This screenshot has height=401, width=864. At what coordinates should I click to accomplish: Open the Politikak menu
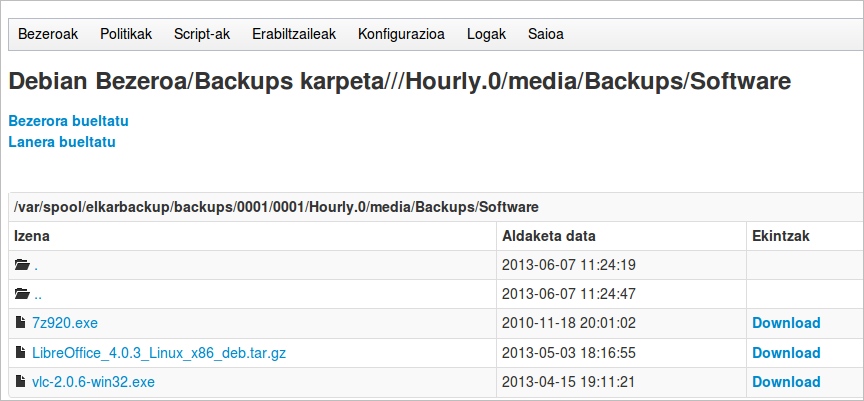tap(126, 34)
